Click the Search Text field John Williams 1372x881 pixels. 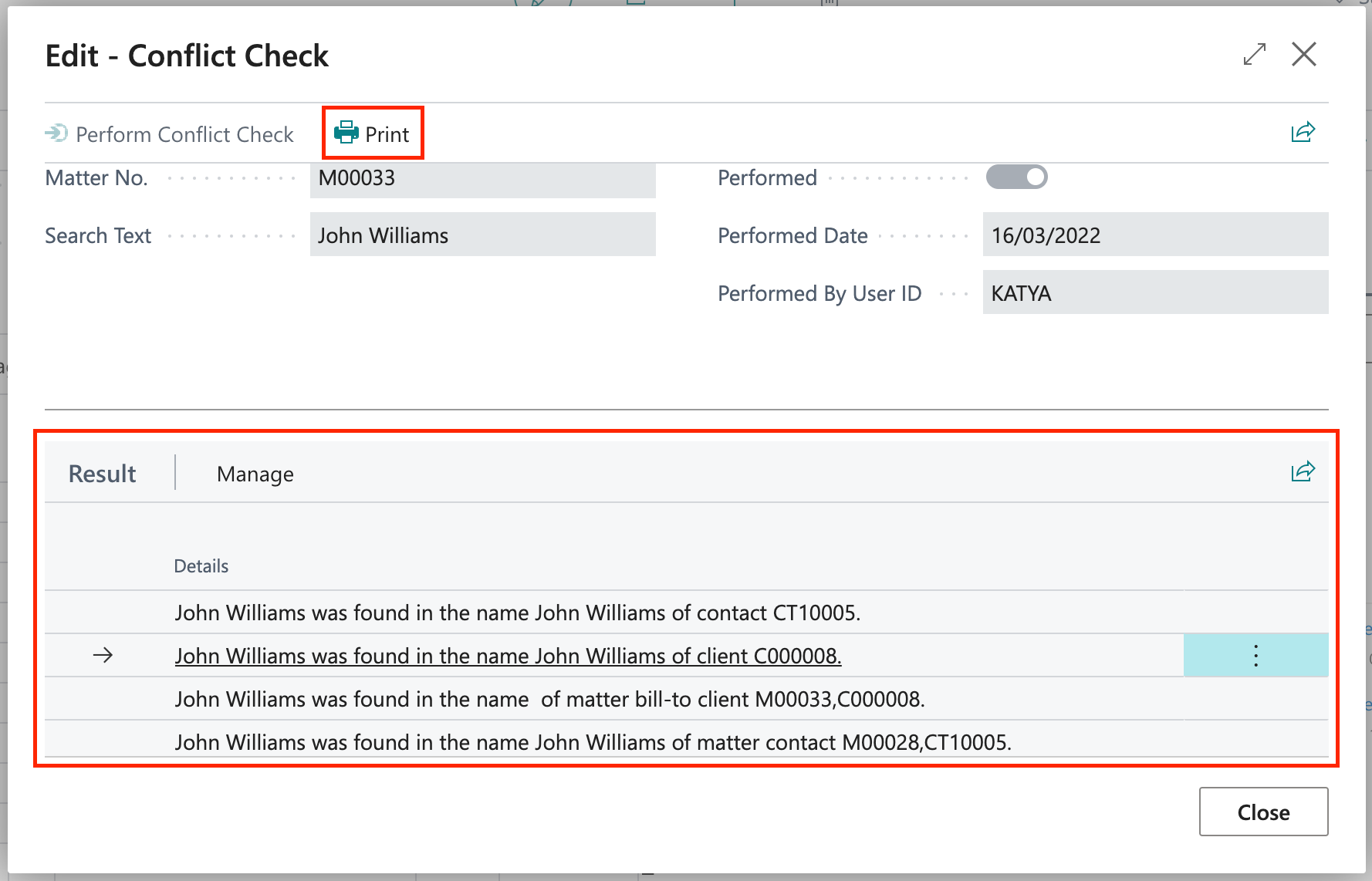coord(483,235)
